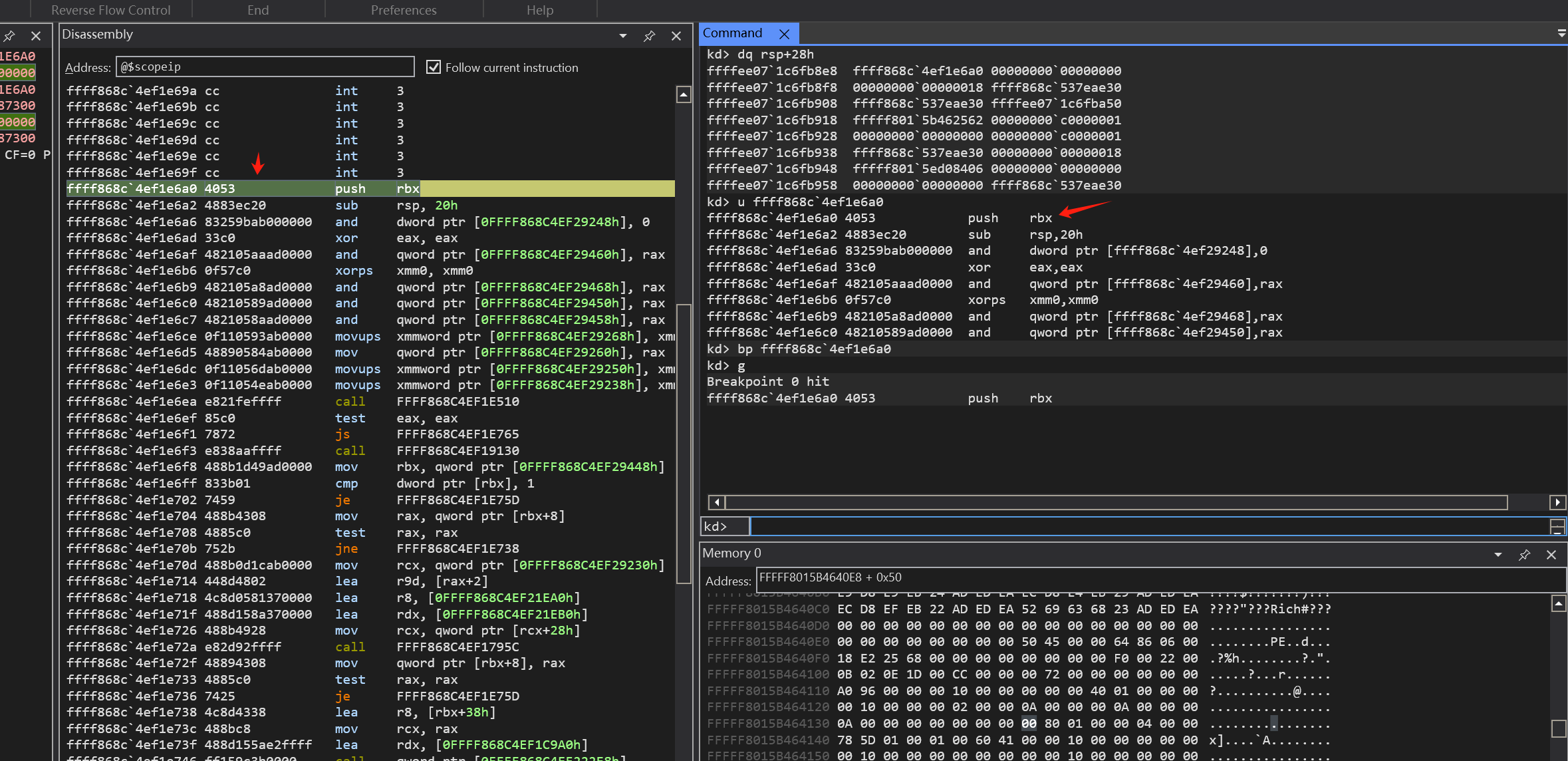Open Memory 0 window options dropdown
The width and height of the screenshot is (1568, 761).
(x=1498, y=555)
